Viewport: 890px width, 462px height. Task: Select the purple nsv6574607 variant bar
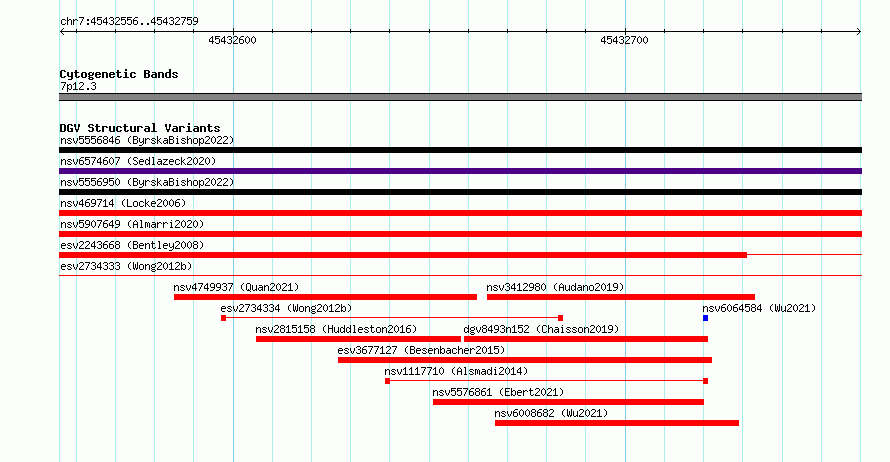point(460,171)
